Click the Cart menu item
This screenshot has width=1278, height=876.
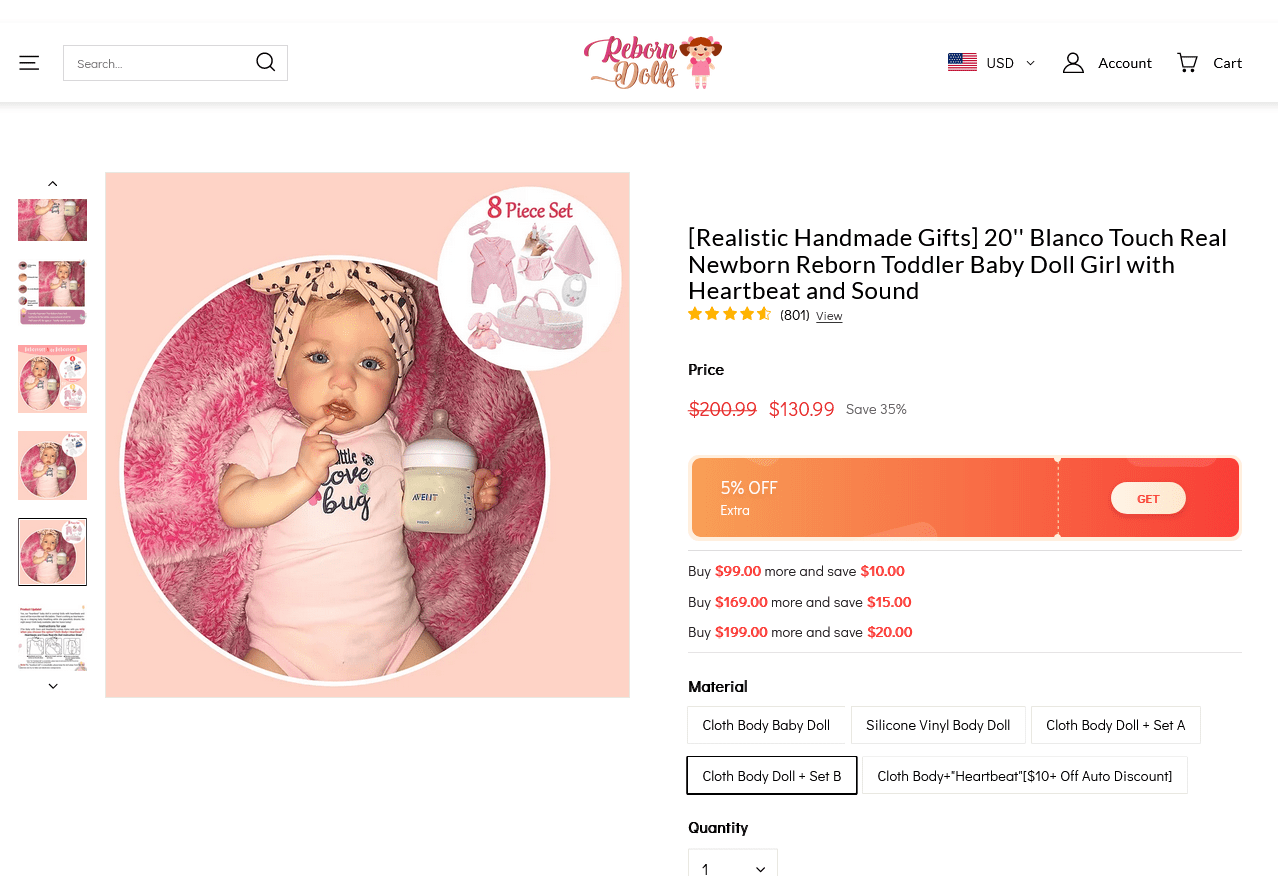1227,61
